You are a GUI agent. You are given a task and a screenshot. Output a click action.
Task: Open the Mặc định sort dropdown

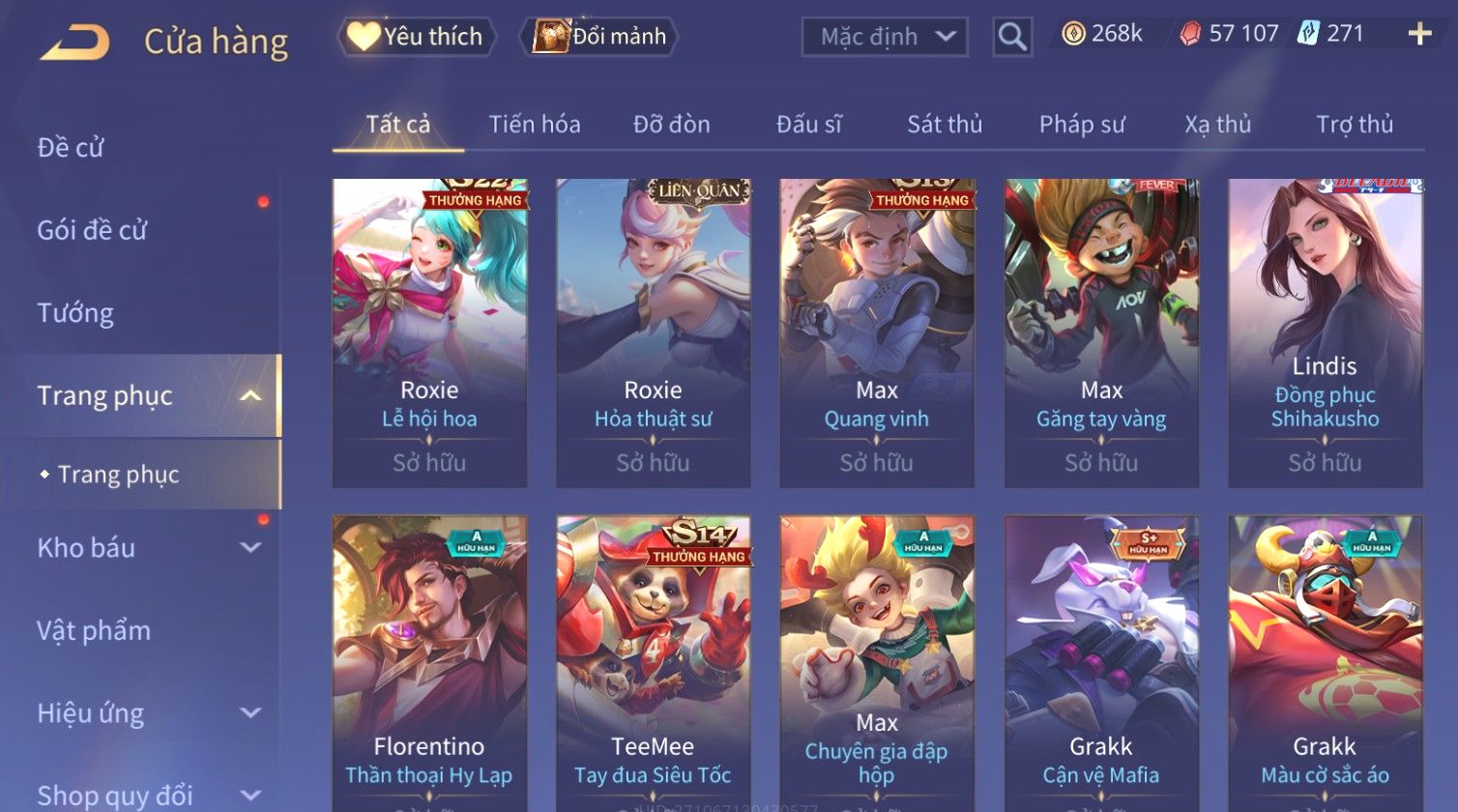pyautogui.click(x=885, y=38)
